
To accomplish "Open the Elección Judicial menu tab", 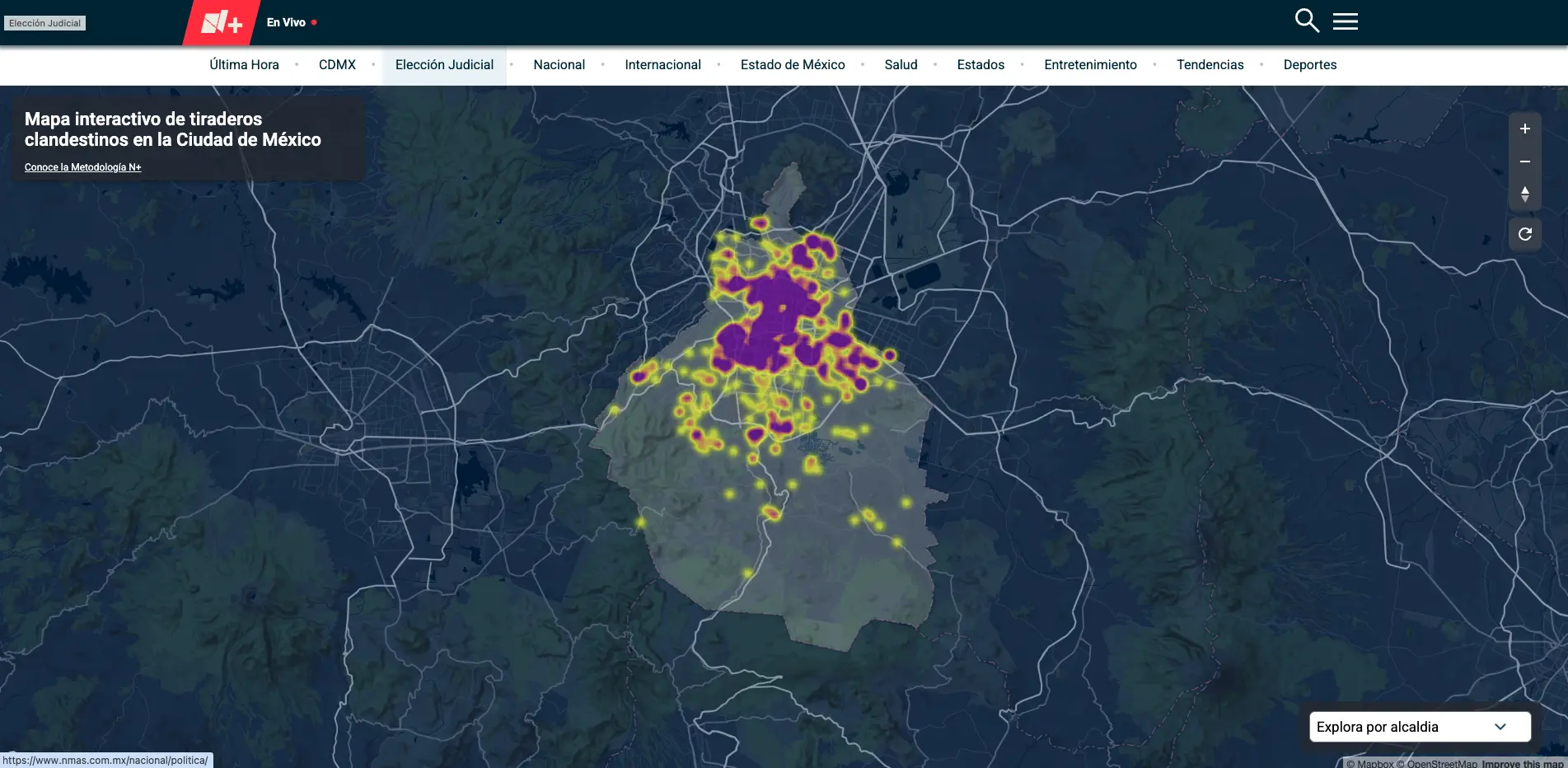I will coord(444,65).
